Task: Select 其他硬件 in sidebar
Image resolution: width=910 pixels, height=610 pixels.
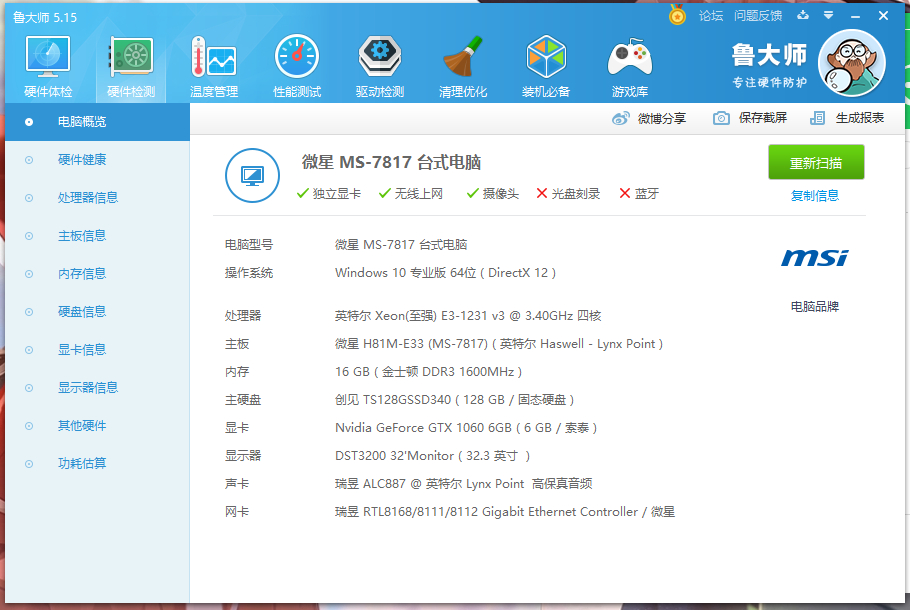Action: click(x=98, y=426)
